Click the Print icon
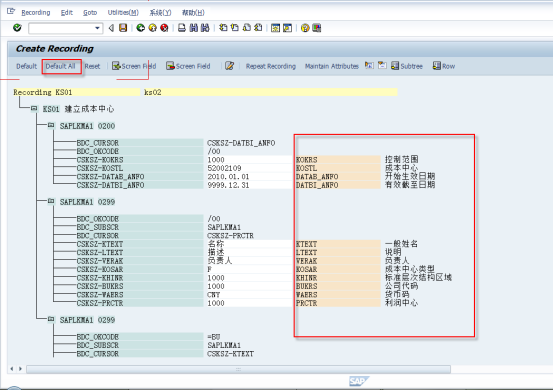Viewport: 553px width, 390px height. (x=182, y=28)
